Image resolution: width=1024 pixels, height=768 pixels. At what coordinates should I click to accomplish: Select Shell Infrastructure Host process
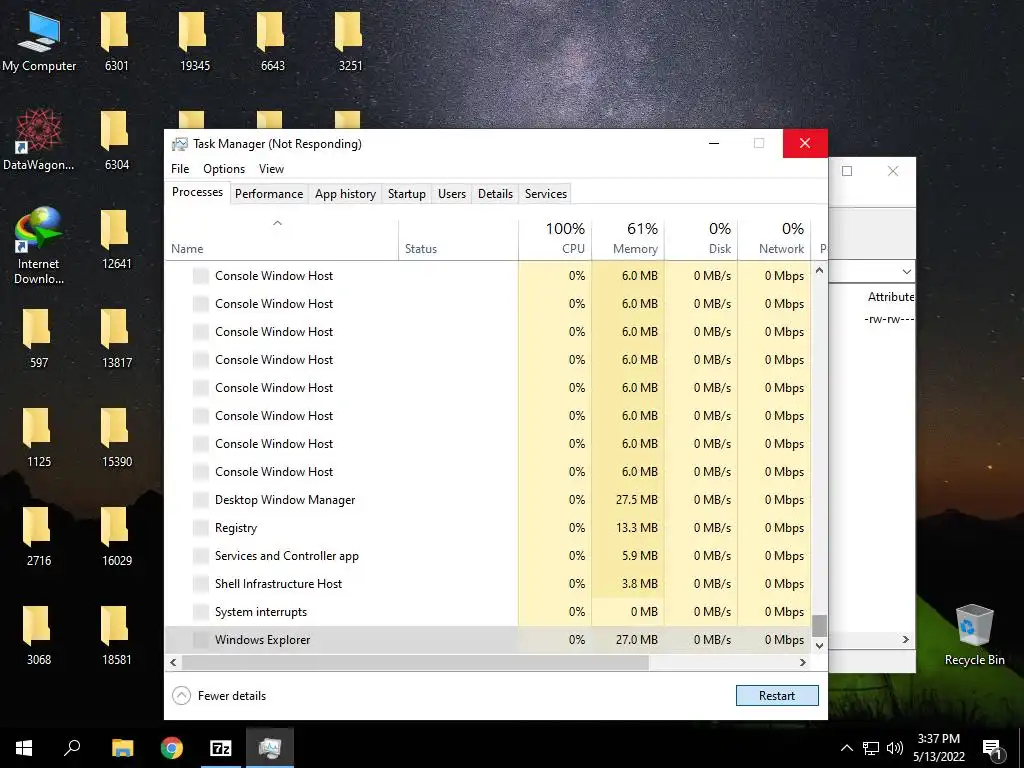pos(488,584)
